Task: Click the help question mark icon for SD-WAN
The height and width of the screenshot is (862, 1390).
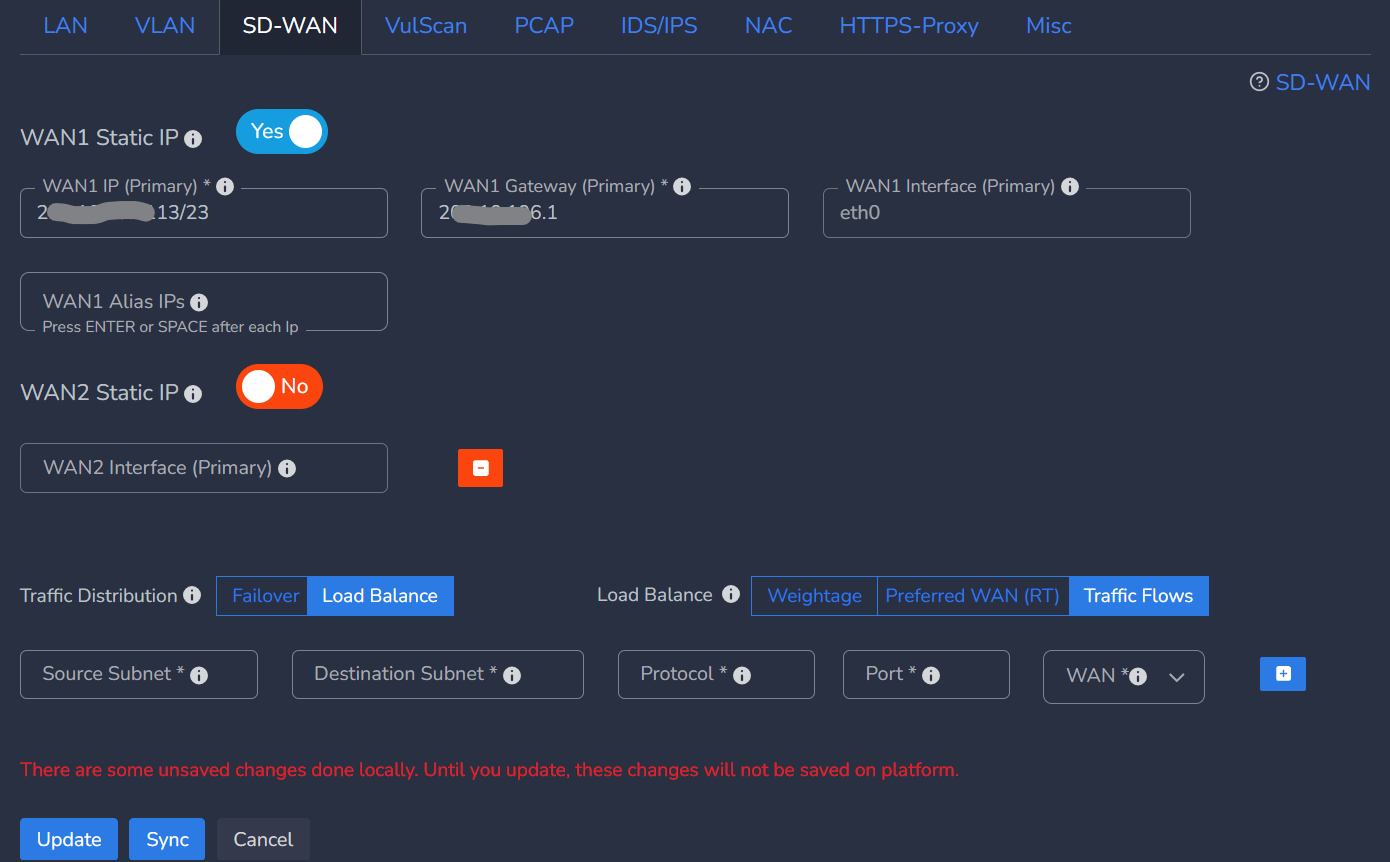Action: [1259, 82]
